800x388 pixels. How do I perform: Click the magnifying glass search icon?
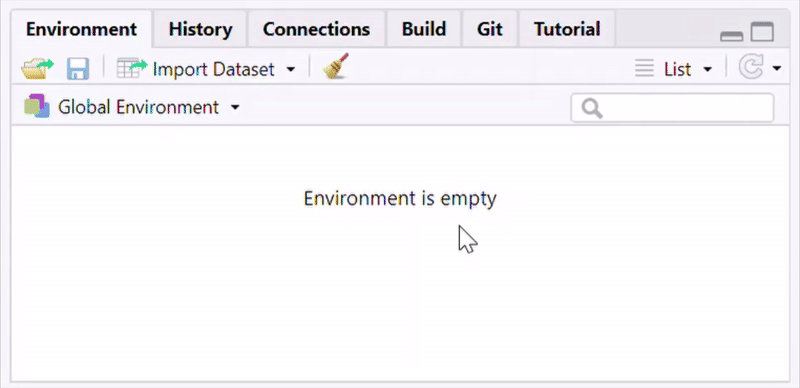tap(592, 108)
